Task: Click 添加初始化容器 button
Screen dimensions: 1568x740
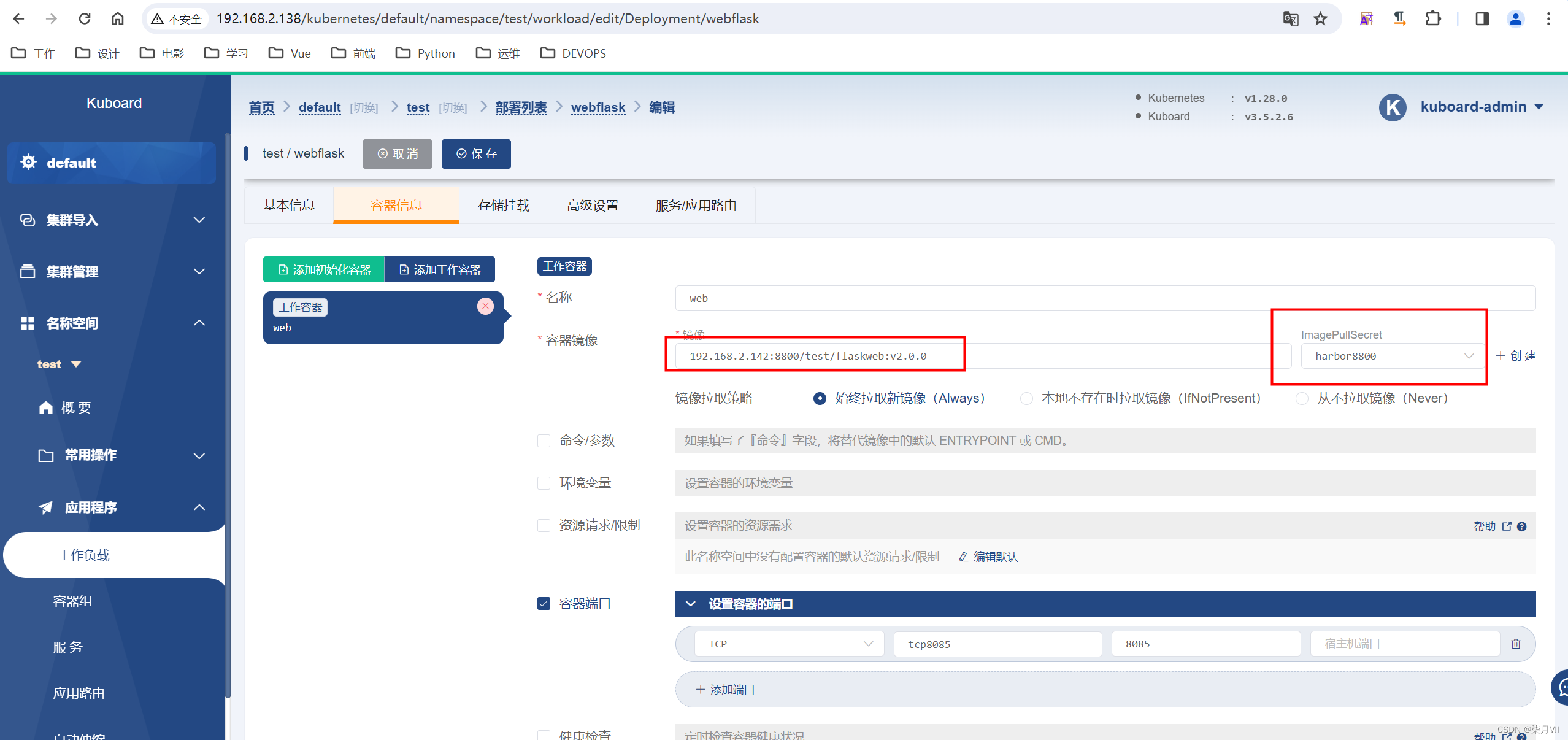Action: tap(324, 269)
